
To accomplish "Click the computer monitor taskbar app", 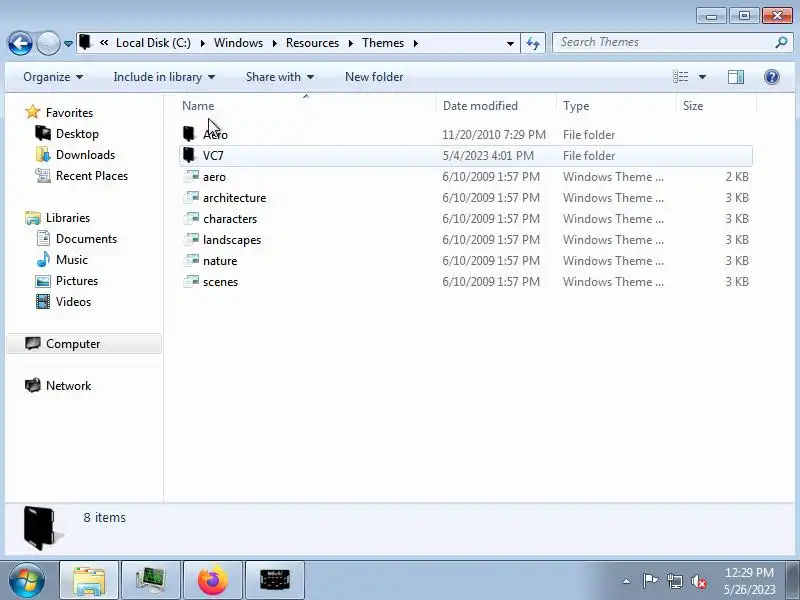I will (151, 580).
